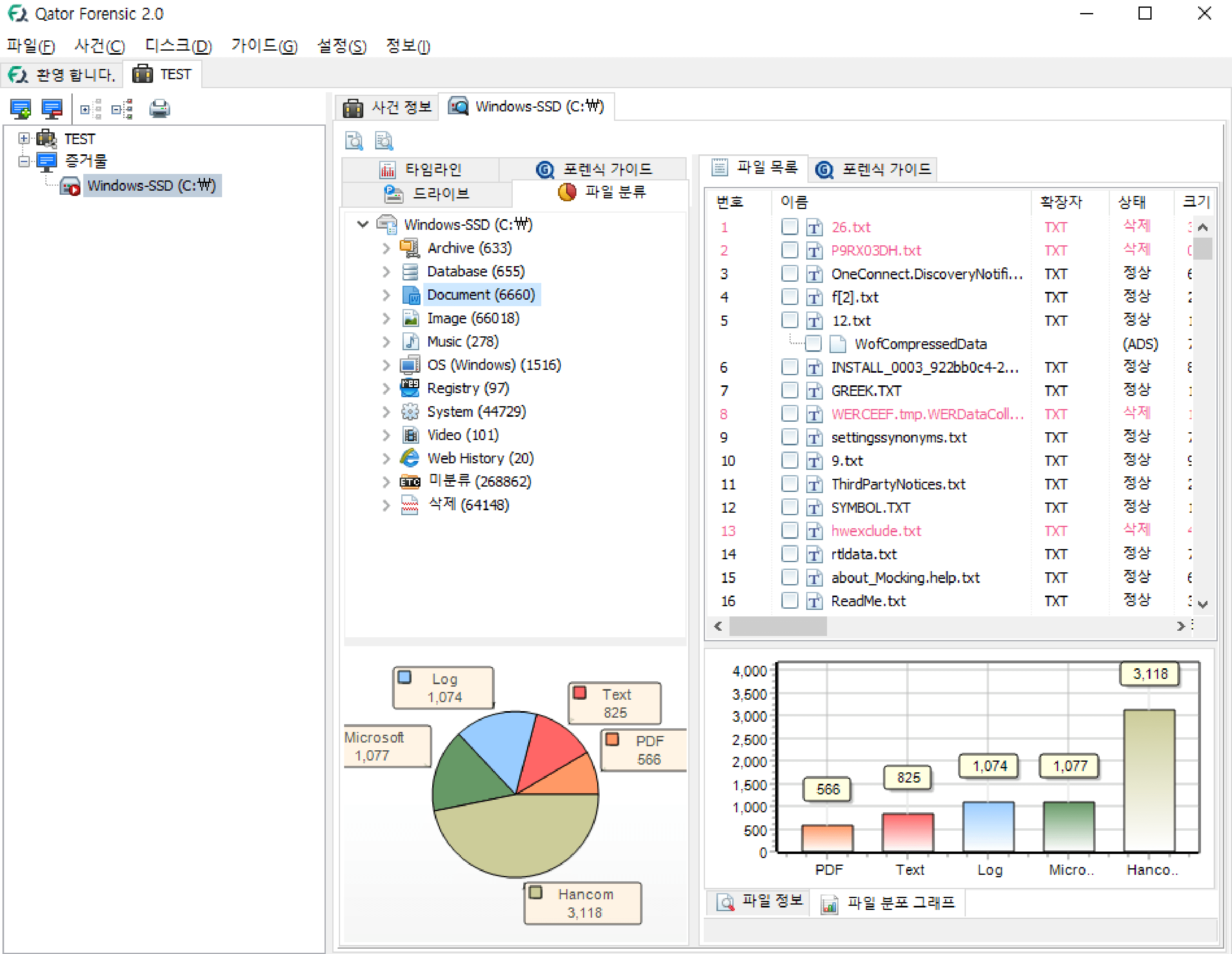
Task: Click the expand all tree toolbar icon
Action: pyautogui.click(x=90, y=109)
